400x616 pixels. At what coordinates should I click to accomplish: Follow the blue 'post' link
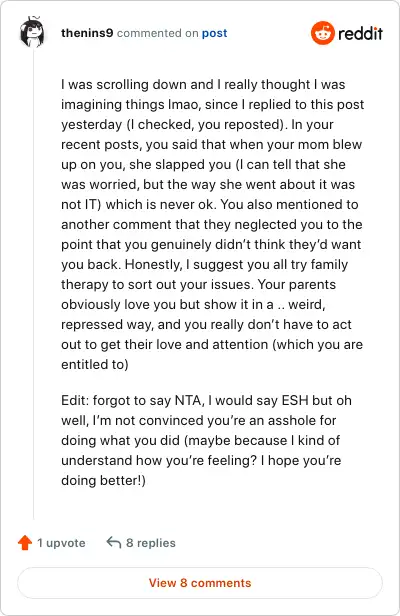[x=215, y=33]
